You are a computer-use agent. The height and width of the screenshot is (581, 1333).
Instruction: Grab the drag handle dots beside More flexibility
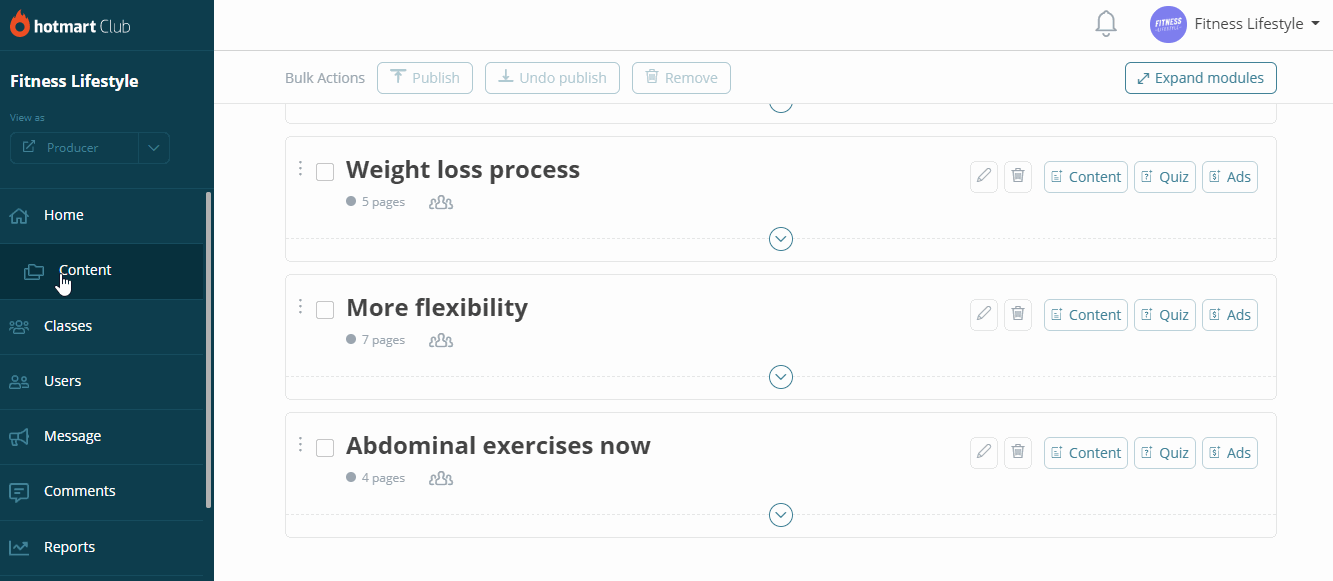click(x=300, y=306)
